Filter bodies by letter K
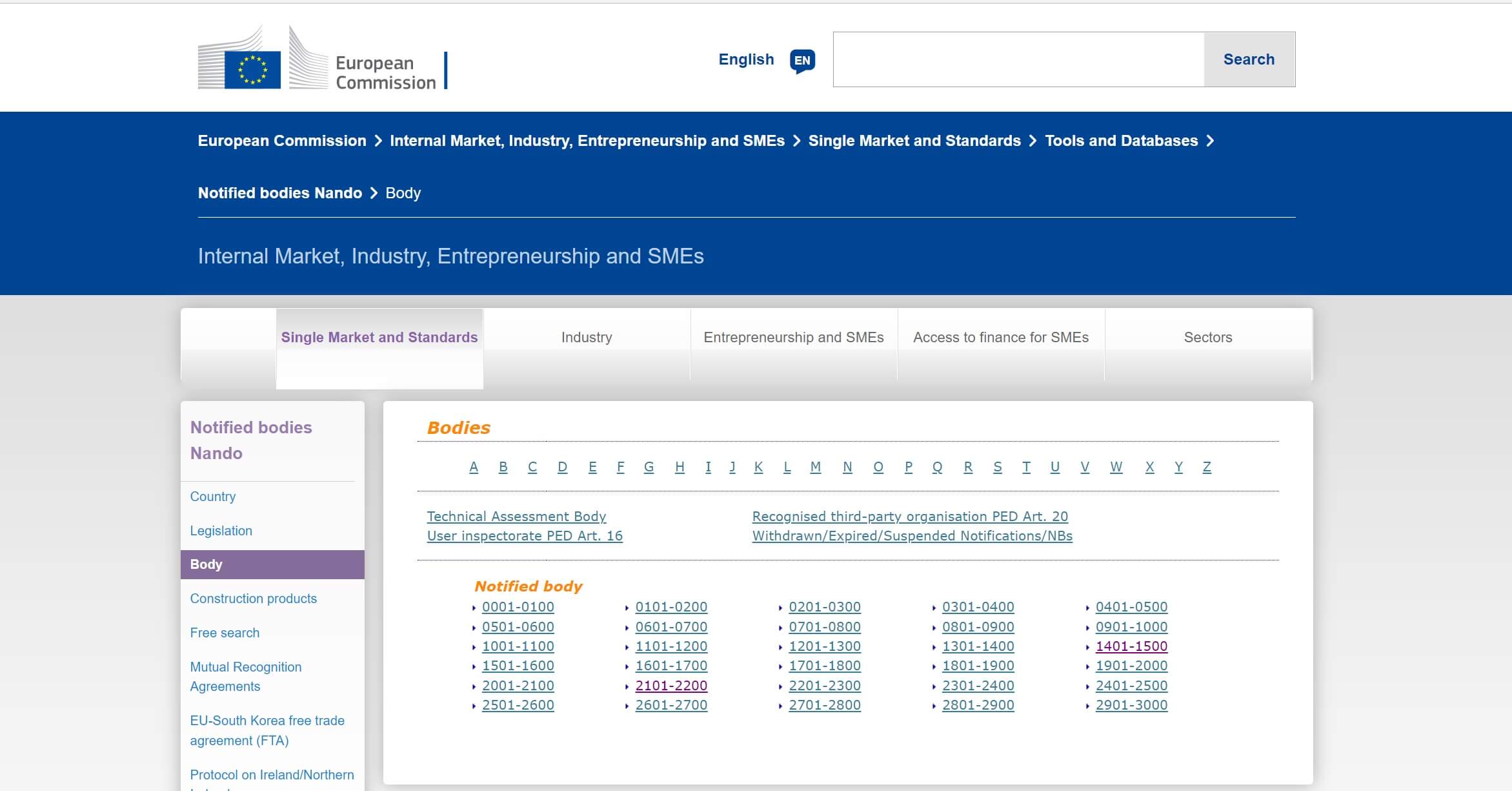The height and width of the screenshot is (791, 1512). [758, 467]
